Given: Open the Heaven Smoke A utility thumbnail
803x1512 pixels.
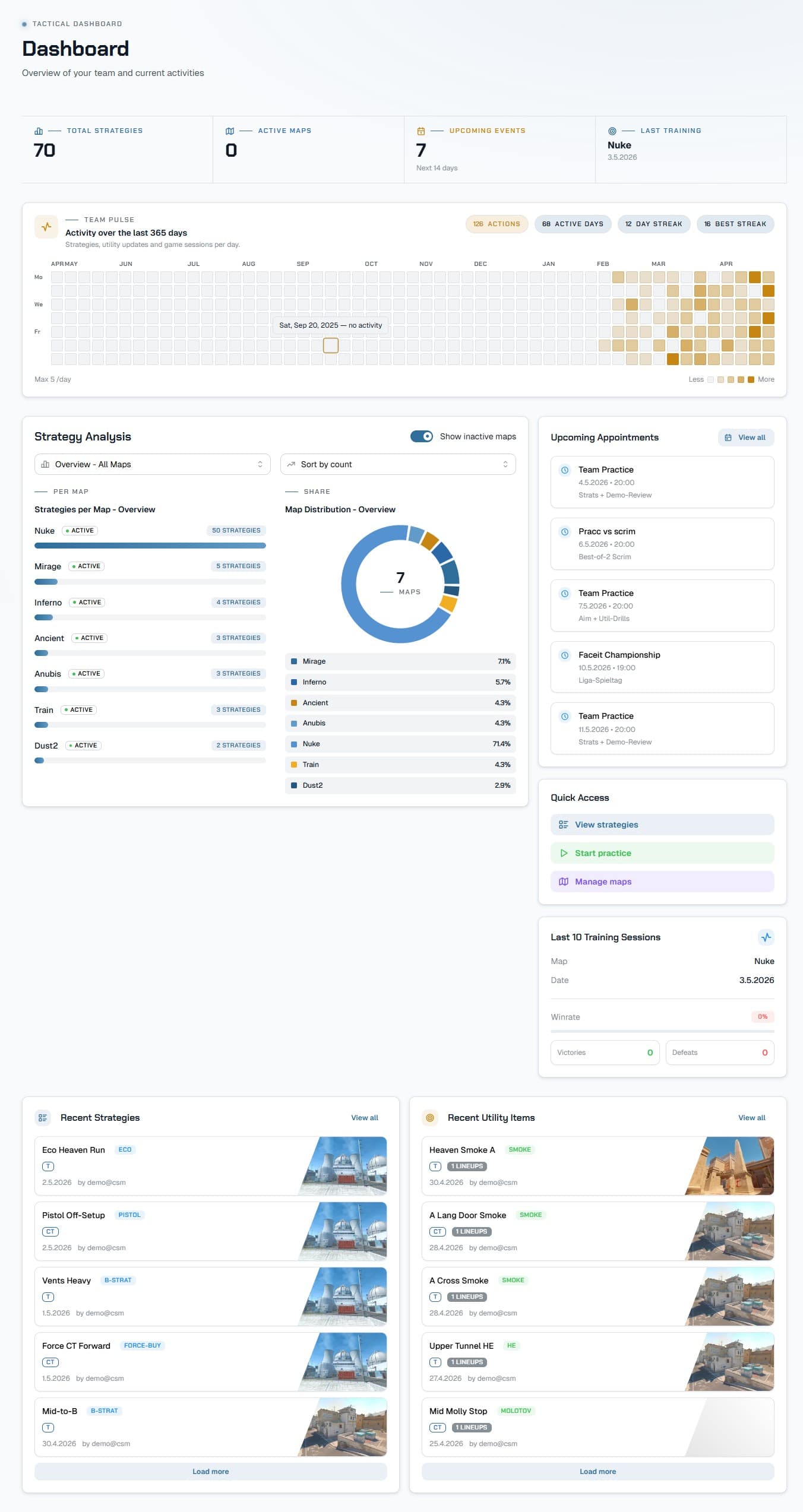Looking at the screenshot, I should point(729,1166).
